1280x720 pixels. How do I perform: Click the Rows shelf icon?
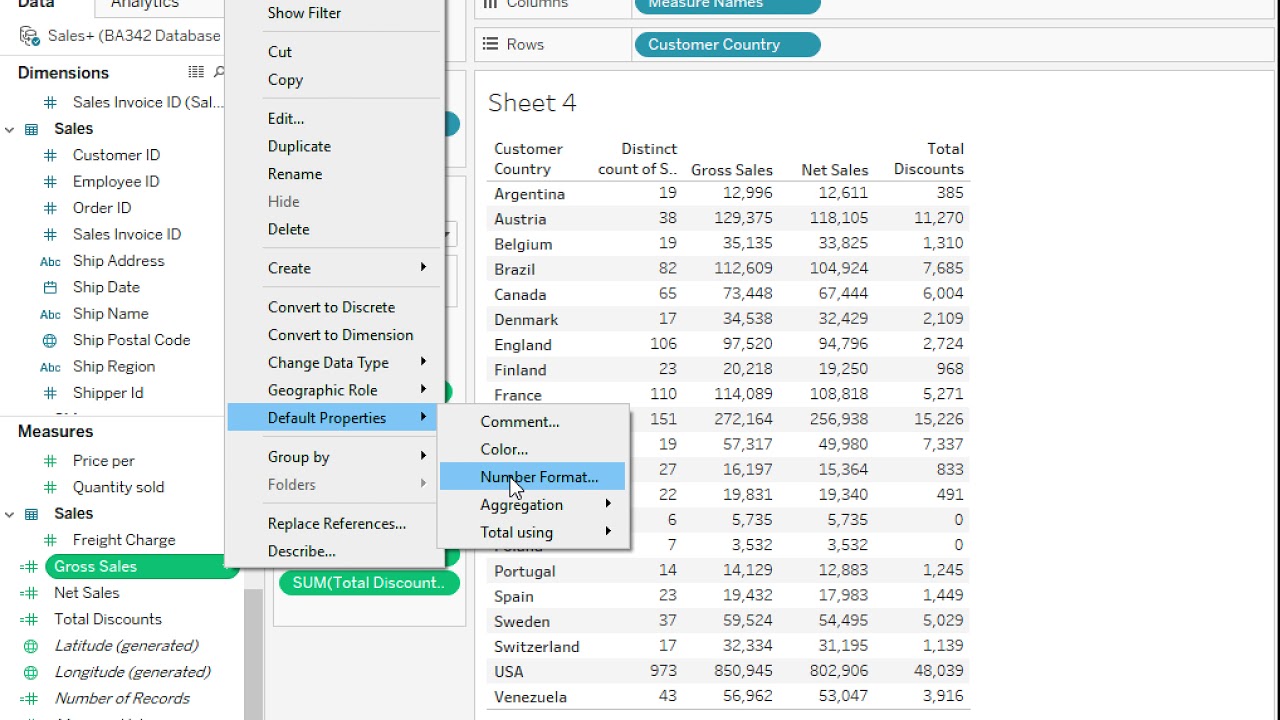click(490, 44)
